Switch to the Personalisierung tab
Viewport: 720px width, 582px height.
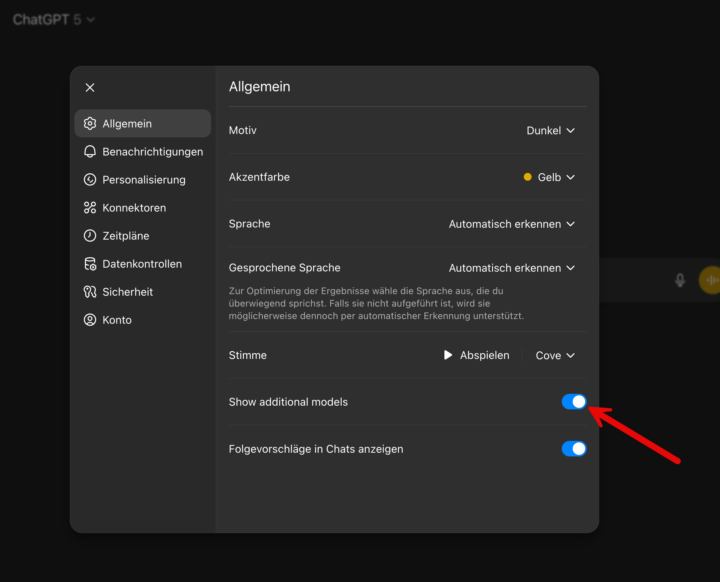[x=143, y=180]
